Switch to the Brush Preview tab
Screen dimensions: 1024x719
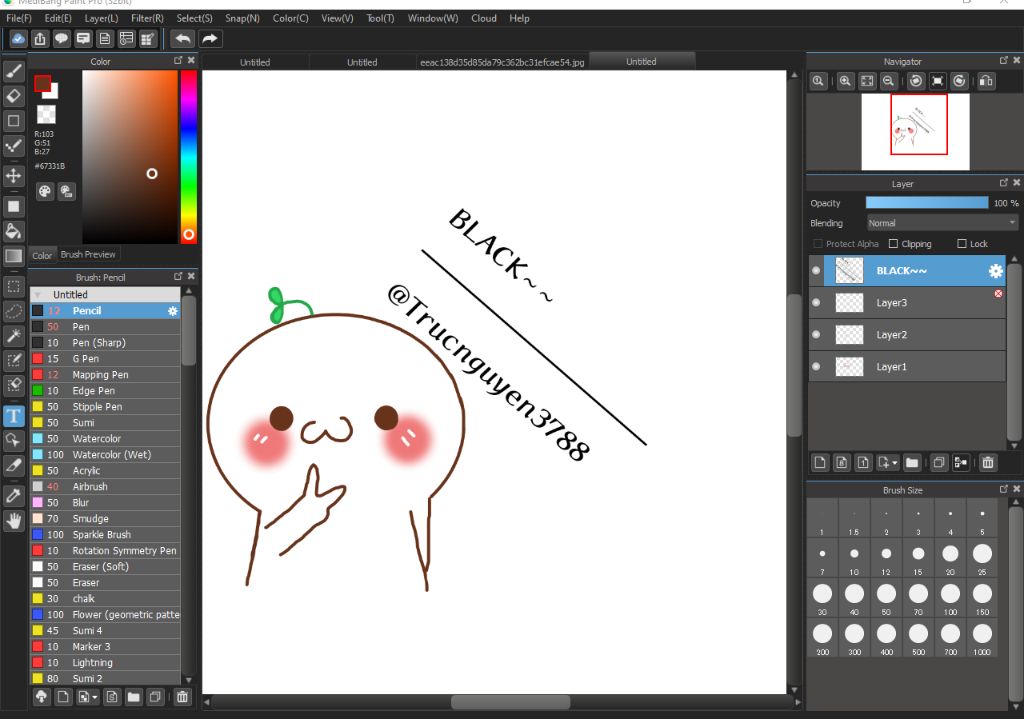(88, 255)
